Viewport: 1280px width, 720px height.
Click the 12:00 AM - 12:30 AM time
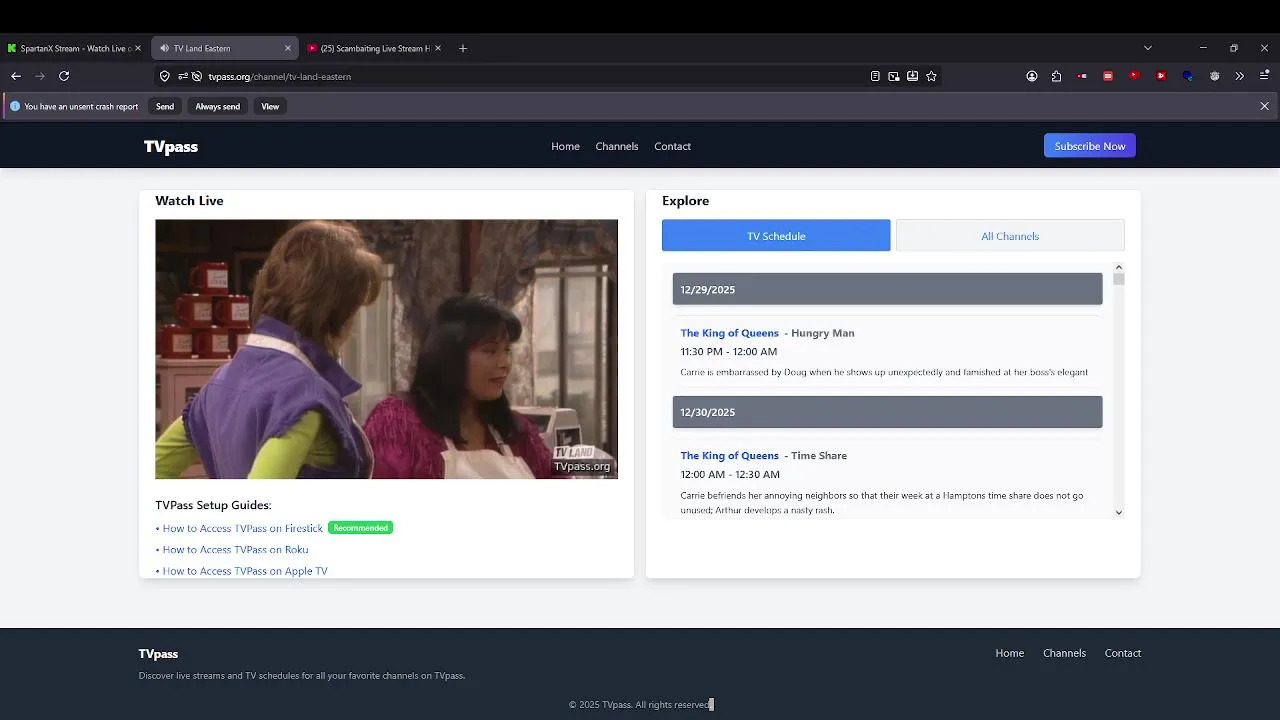730,474
